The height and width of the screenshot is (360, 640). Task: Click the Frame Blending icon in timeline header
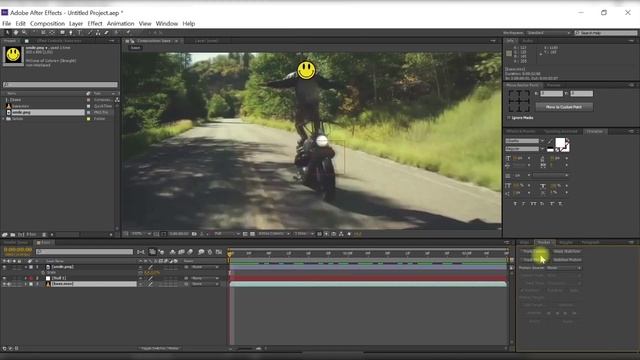[181, 252]
